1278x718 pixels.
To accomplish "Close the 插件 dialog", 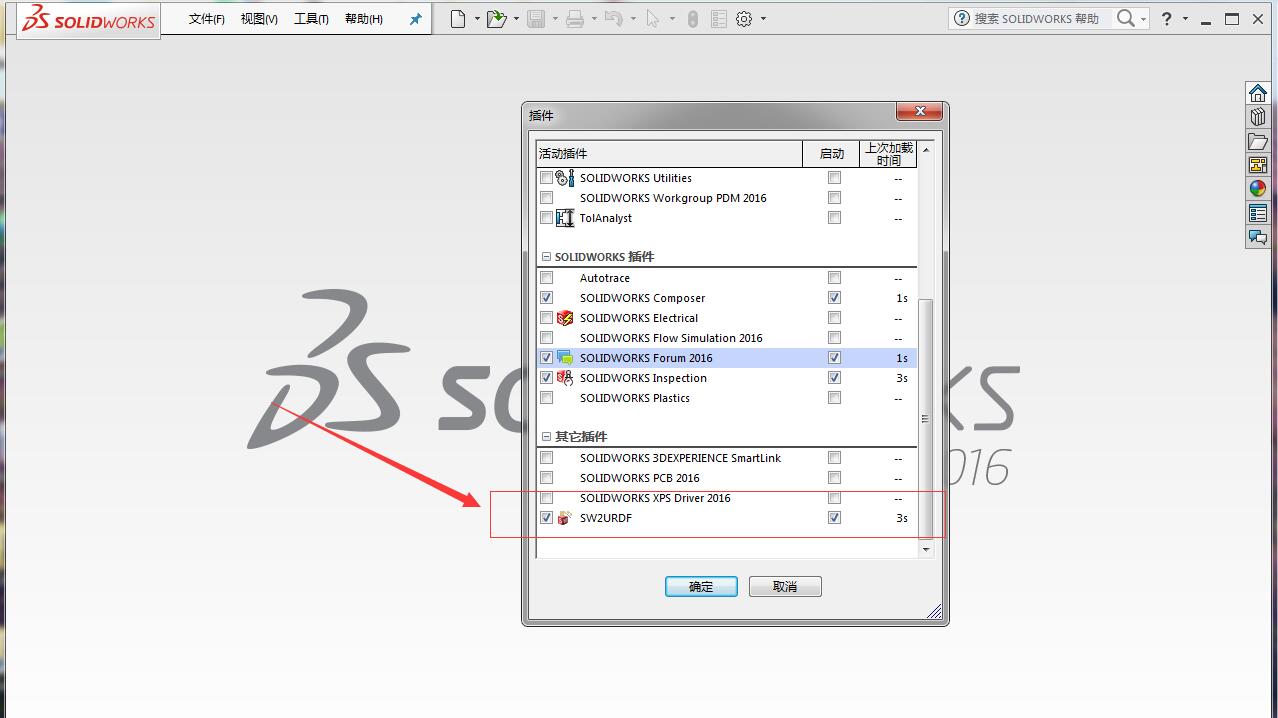I will click(x=919, y=111).
